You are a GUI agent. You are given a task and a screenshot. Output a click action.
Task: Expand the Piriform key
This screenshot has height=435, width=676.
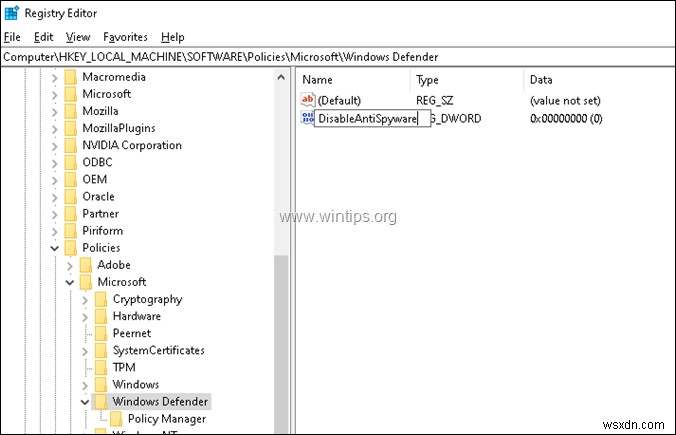(54, 232)
